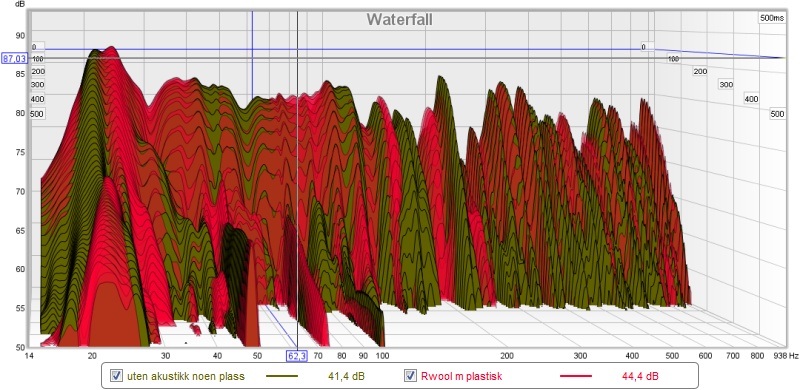Click the 14 Hz axis start label
800x390 pixels.
(x=29, y=355)
